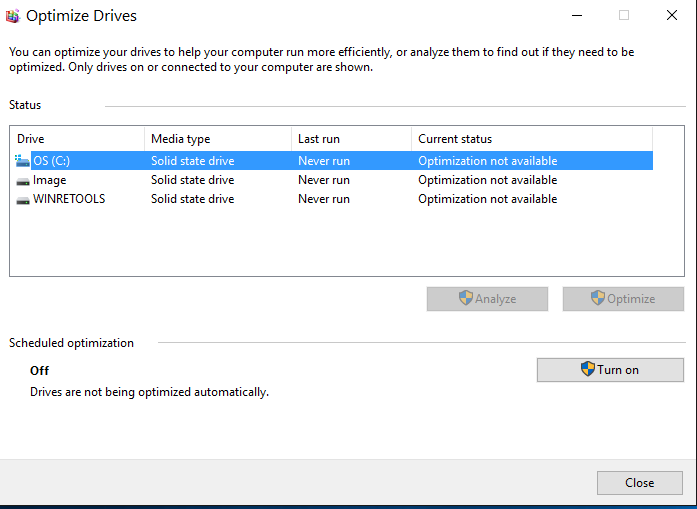Turn on scheduled optimization
This screenshot has height=509, width=697.
(x=610, y=370)
